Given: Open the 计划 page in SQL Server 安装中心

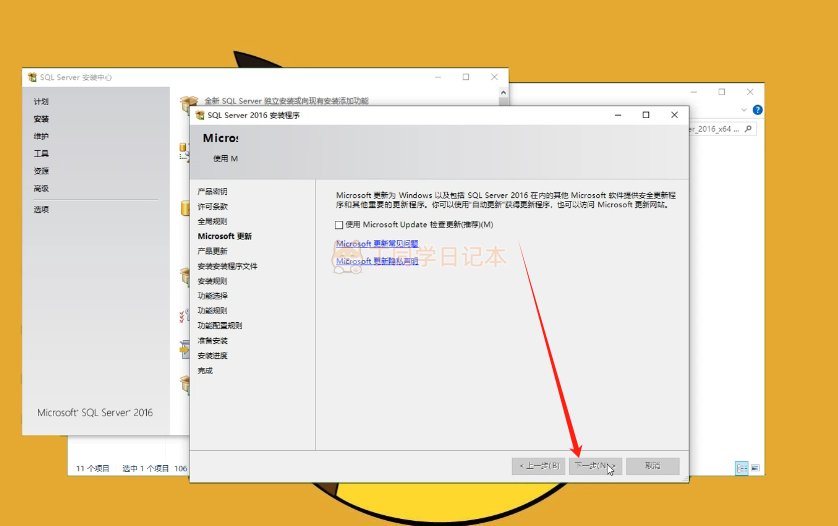Looking at the screenshot, I should (41, 102).
